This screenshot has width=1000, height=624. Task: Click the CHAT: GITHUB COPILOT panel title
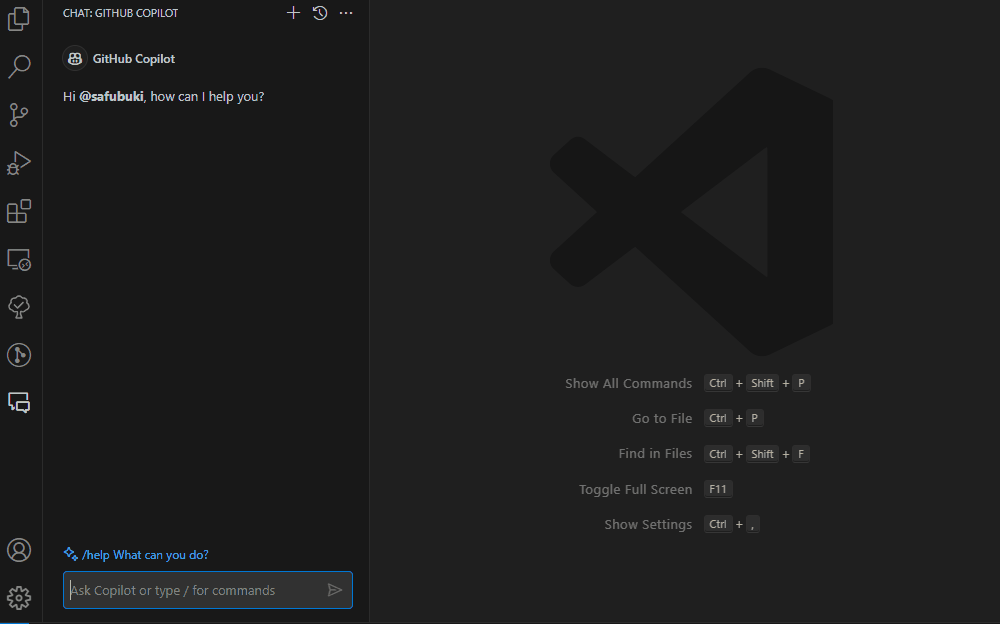click(121, 13)
